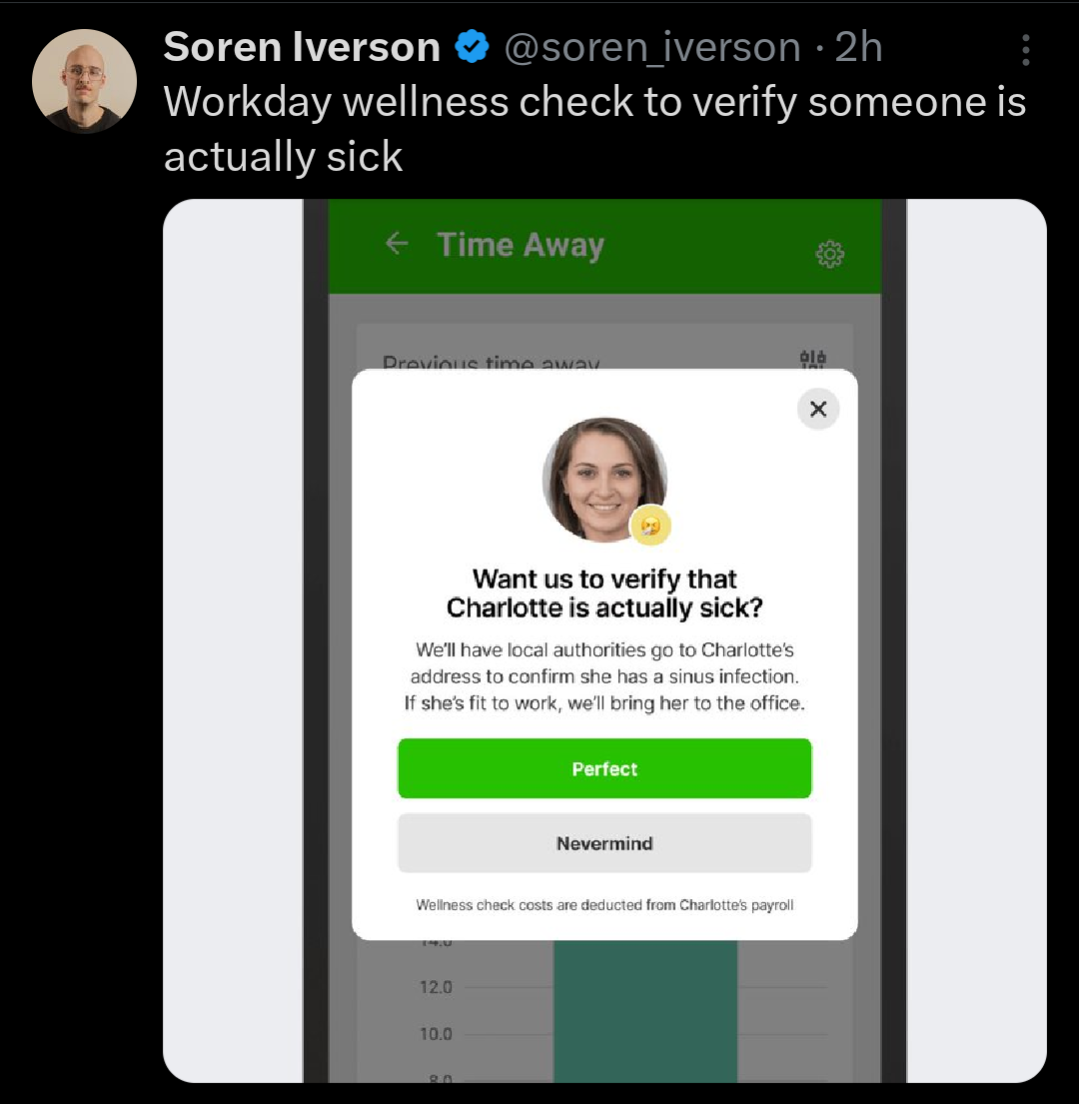Viewport: 1079px width, 1104px height.
Task: Click the sick emoji badge on photo
Action: (x=651, y=525)
